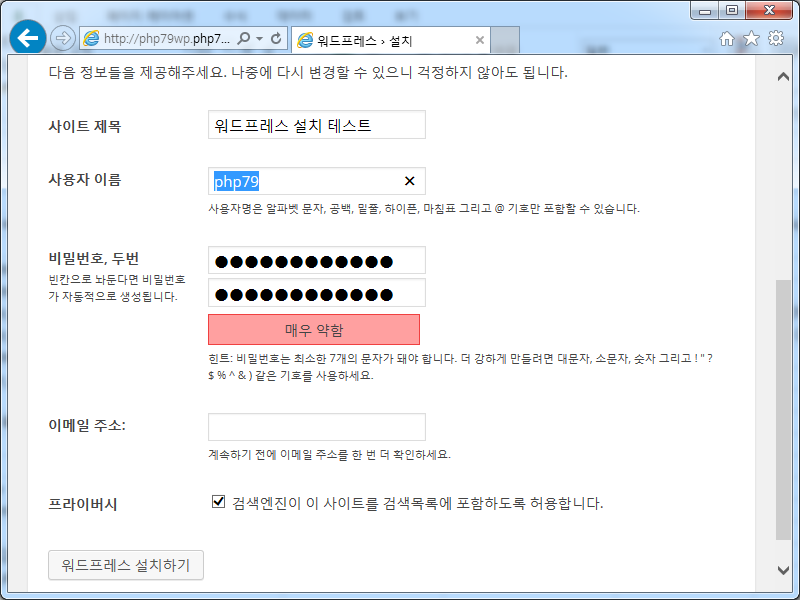Click the 사이트 제목 input field
The image size is (800, 600).
pyautogui.click(x=317, y=124)
